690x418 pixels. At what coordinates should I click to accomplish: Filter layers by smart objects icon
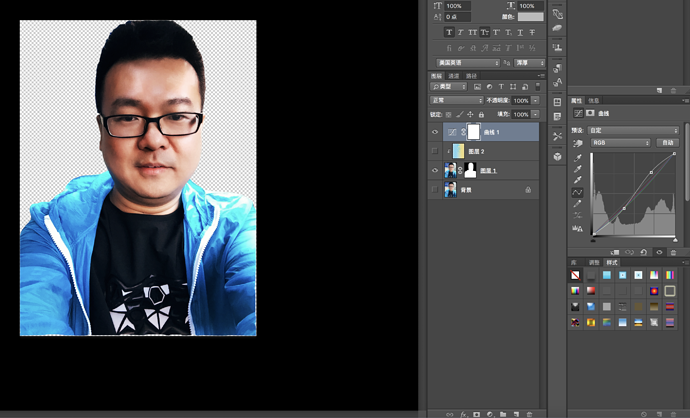click(x=525, y=87)
